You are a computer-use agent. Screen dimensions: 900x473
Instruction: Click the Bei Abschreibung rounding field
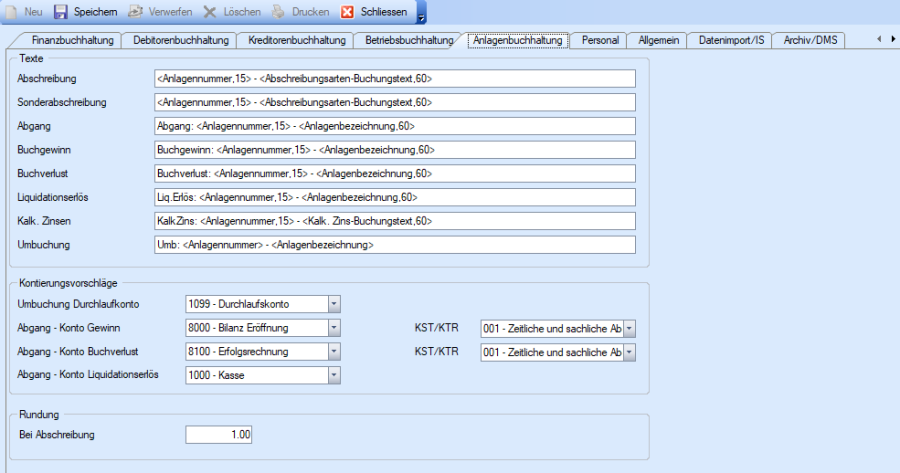pos(220,434)
